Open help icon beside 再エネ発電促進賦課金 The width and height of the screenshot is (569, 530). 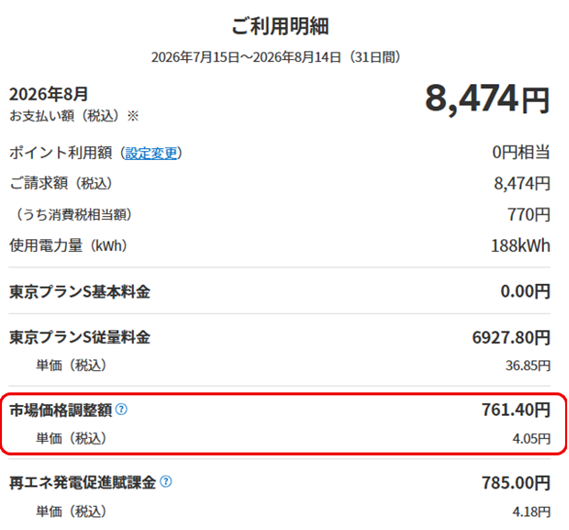pos(166,482)
